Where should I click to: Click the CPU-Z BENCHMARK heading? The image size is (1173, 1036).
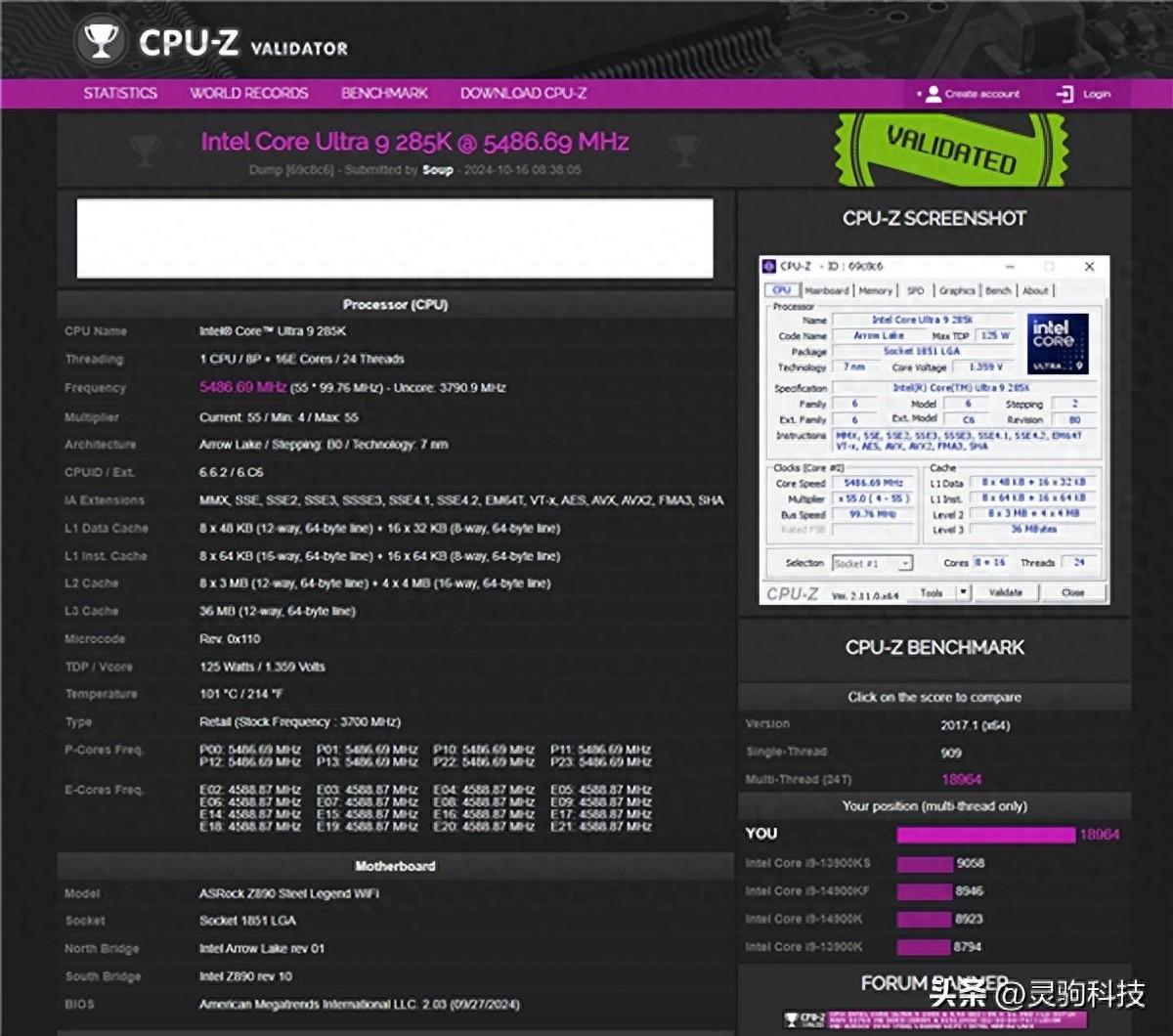point(934,647)
